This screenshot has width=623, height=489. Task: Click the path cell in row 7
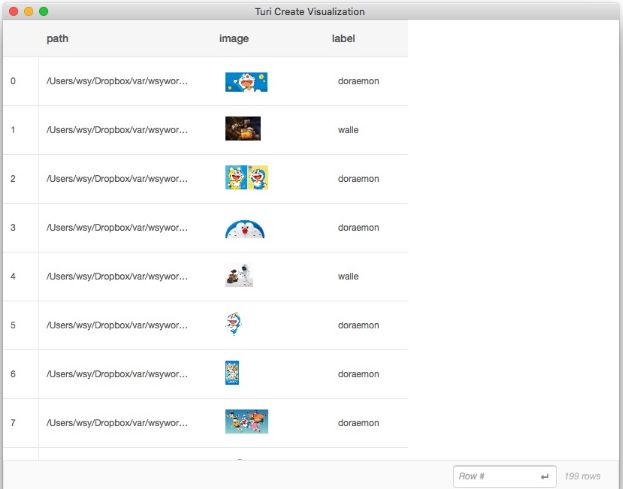coord(117,423)
